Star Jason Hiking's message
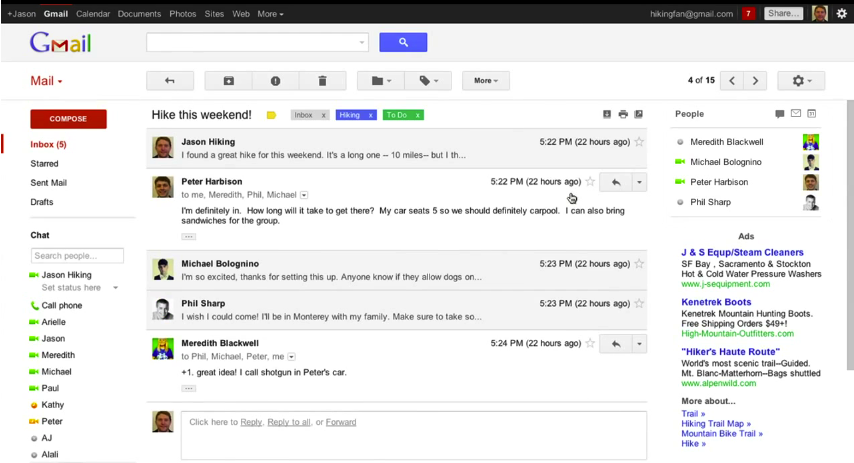This screenshot has width=854, height=463. coord(639,142)
